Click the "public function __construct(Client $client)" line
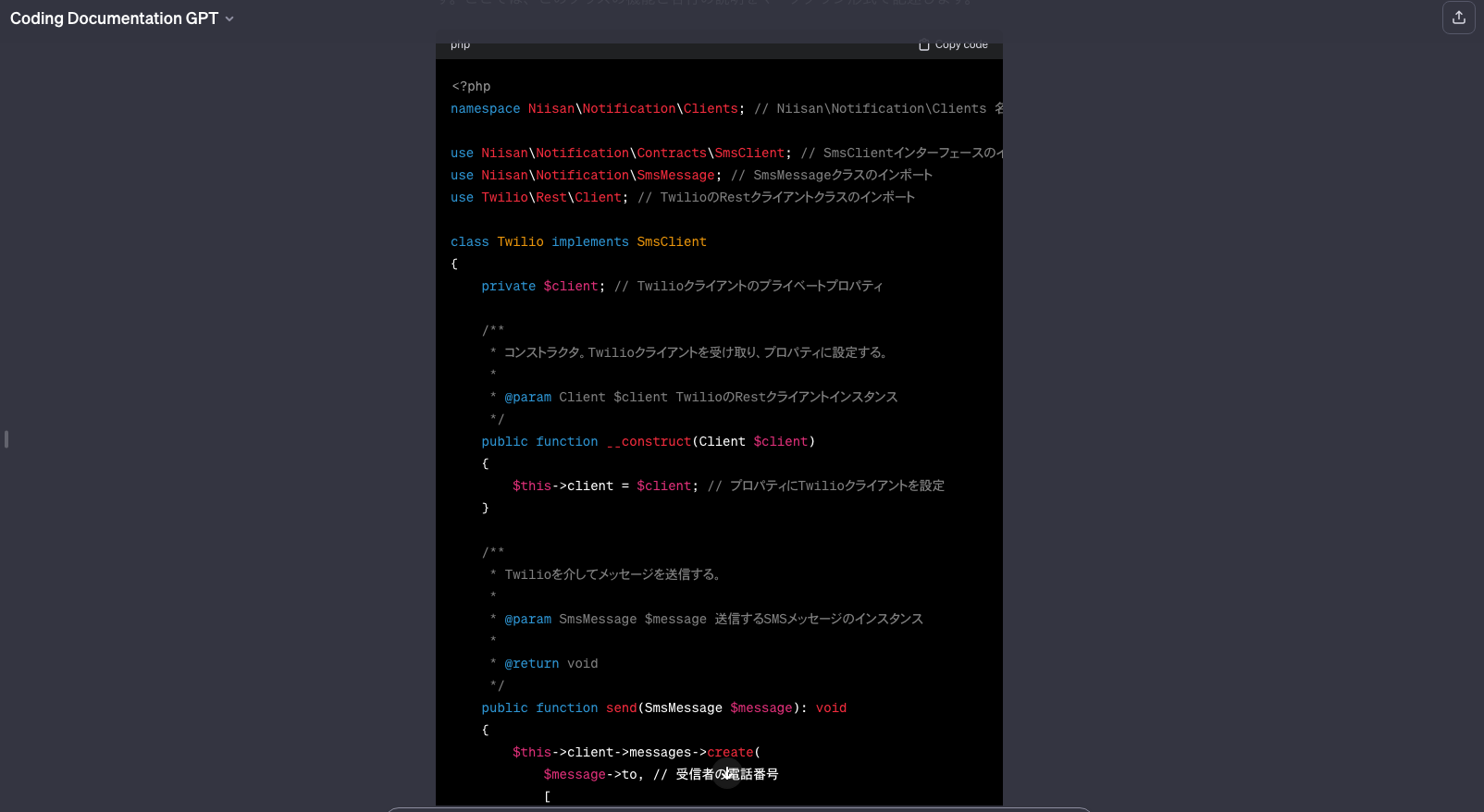Image resolution: width=1484 pixels, height=812 pixels. coord(649,441)
